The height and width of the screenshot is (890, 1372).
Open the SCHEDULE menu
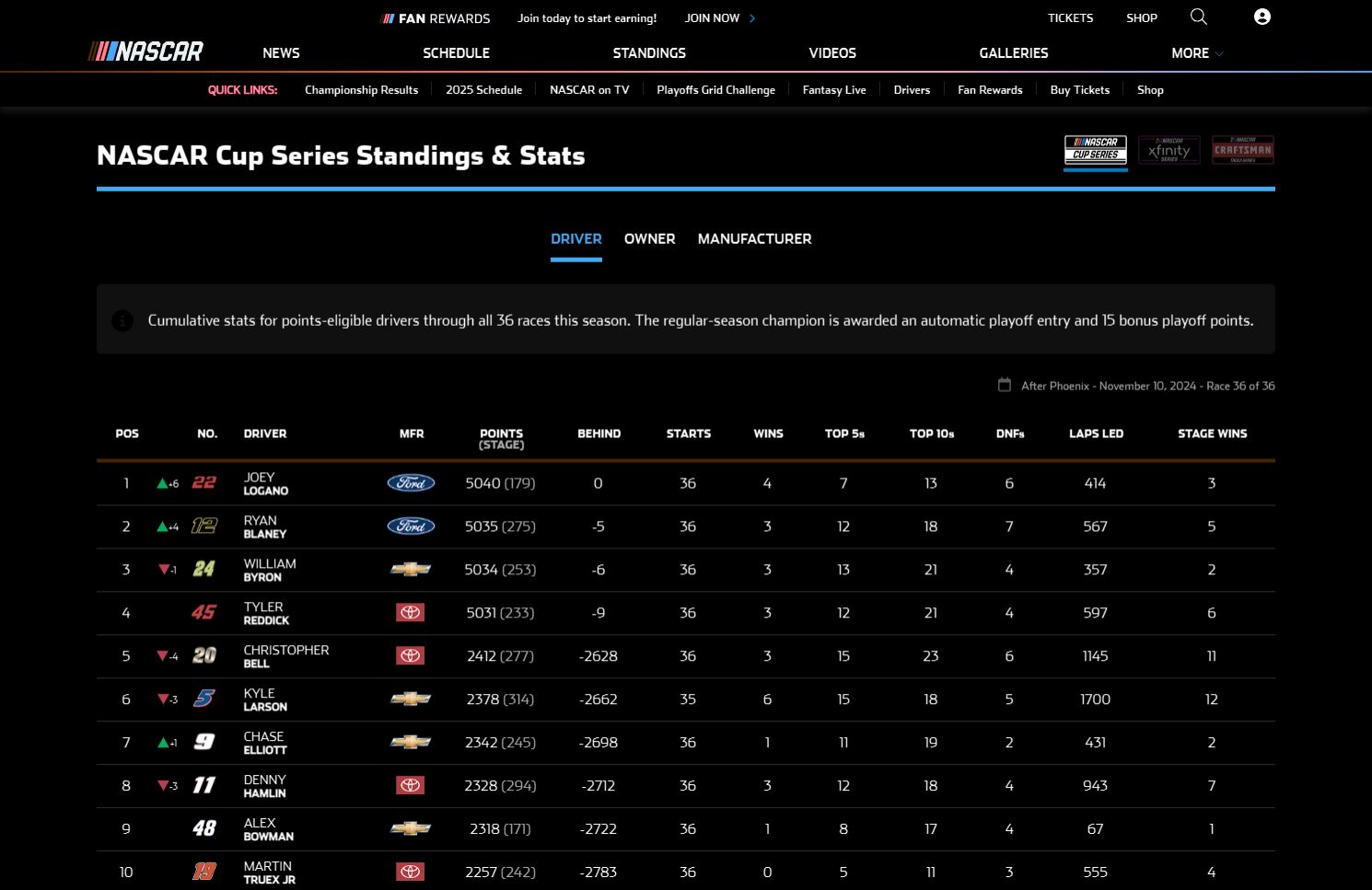(456, 53)
